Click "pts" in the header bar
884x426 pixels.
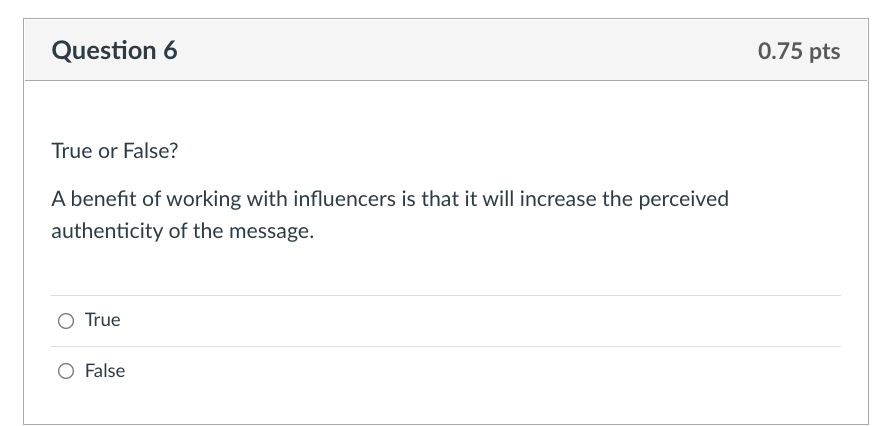(824, 51)
